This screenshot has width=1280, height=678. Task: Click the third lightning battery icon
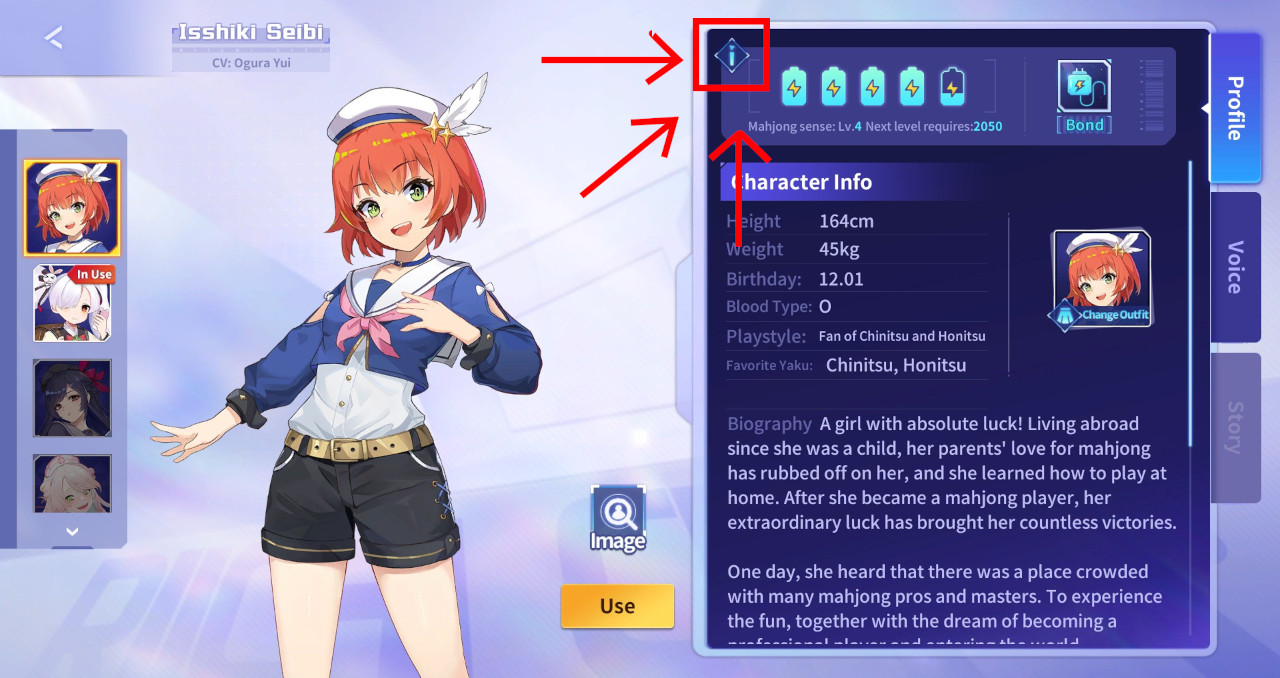pyautogui.click(x=873, y=88)
